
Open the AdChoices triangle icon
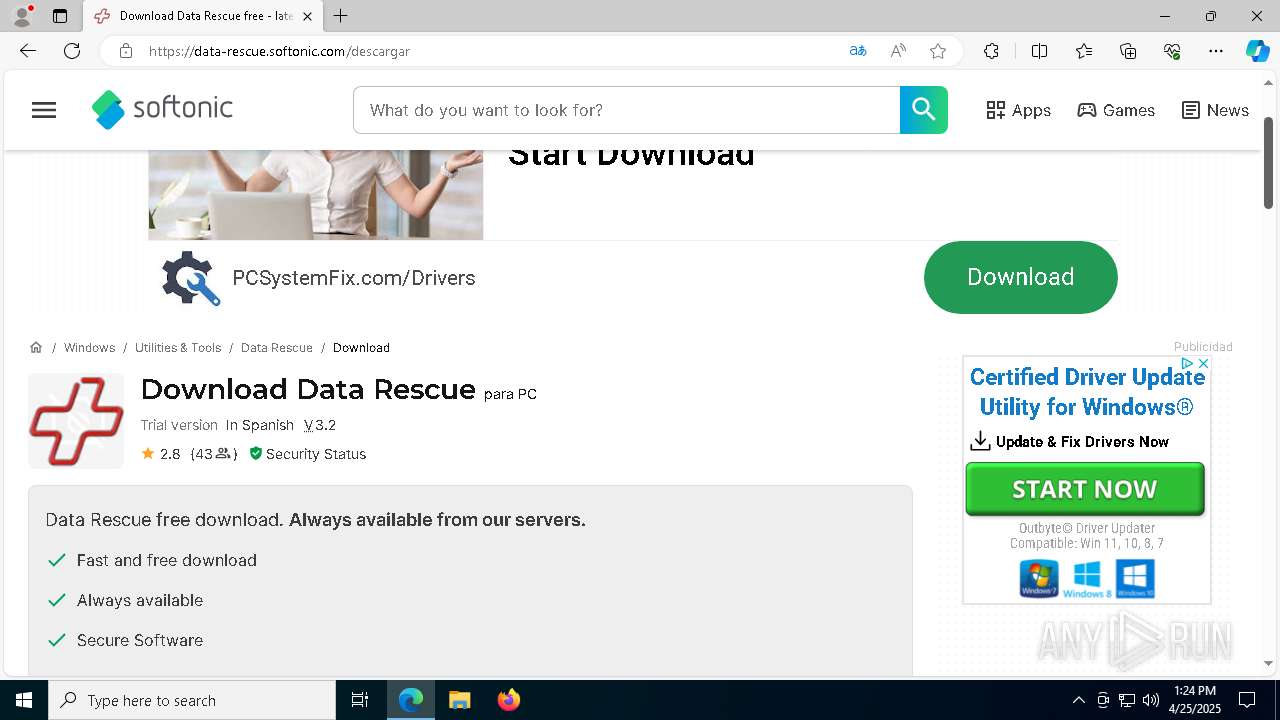pyautogui.click(x=1187, y=364)
